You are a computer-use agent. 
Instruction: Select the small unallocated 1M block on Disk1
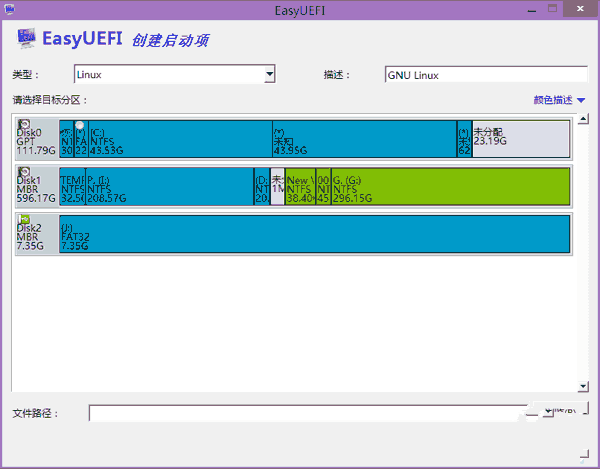(277, 187)
